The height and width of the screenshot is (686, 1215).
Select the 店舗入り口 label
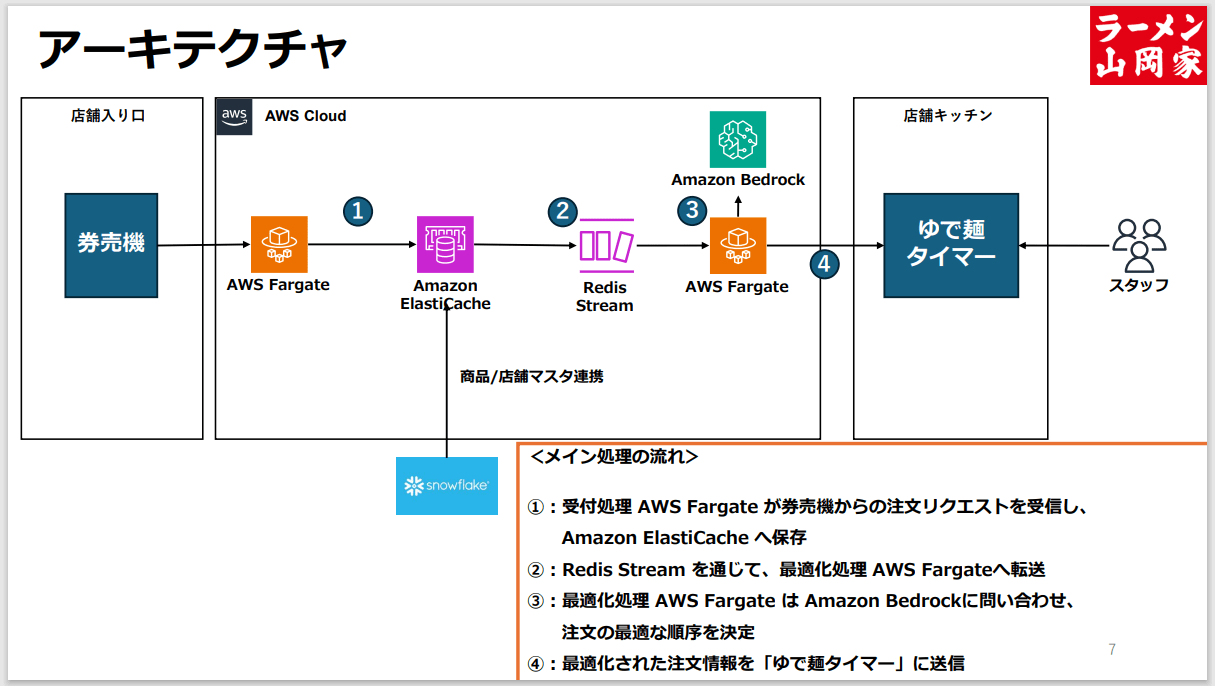point(108,116)
